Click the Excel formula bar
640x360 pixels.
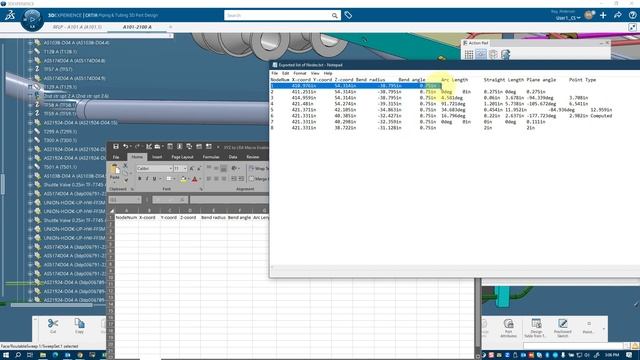coord(229,200)
